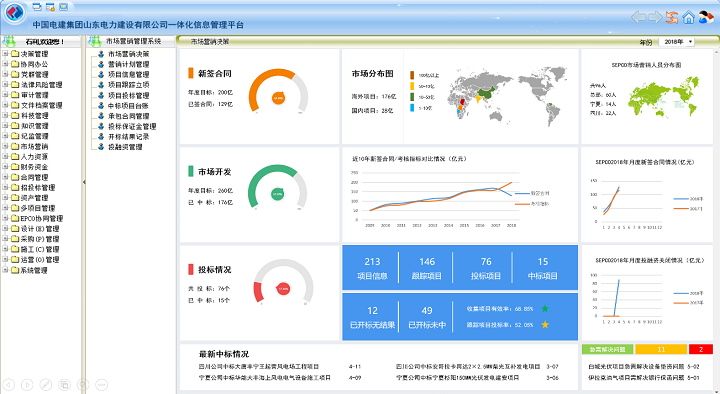Go forward using the right arrow icon

point(655,17)
